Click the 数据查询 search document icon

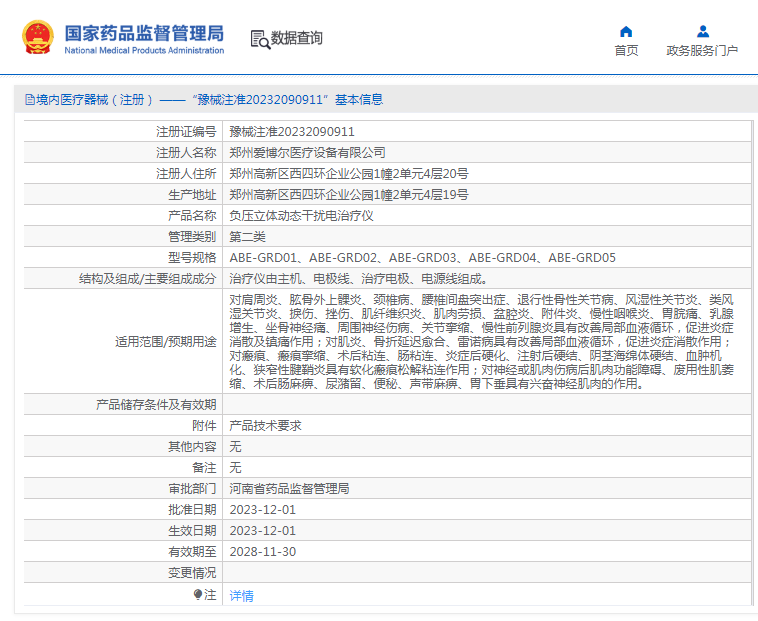coord(260,40)
